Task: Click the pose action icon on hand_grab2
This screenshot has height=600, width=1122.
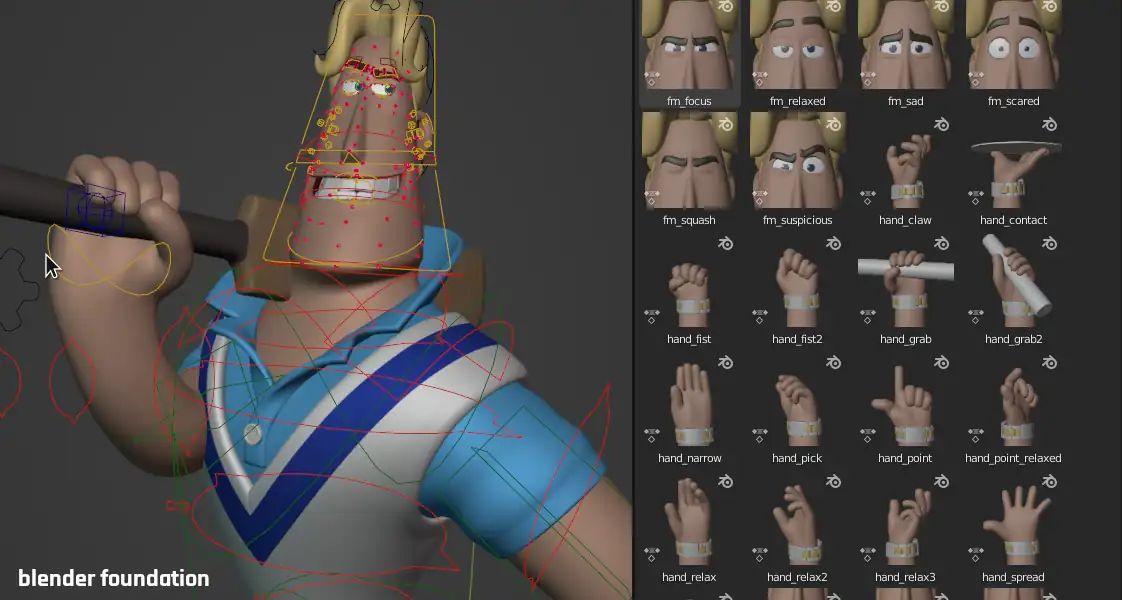Action: (975, 315)
